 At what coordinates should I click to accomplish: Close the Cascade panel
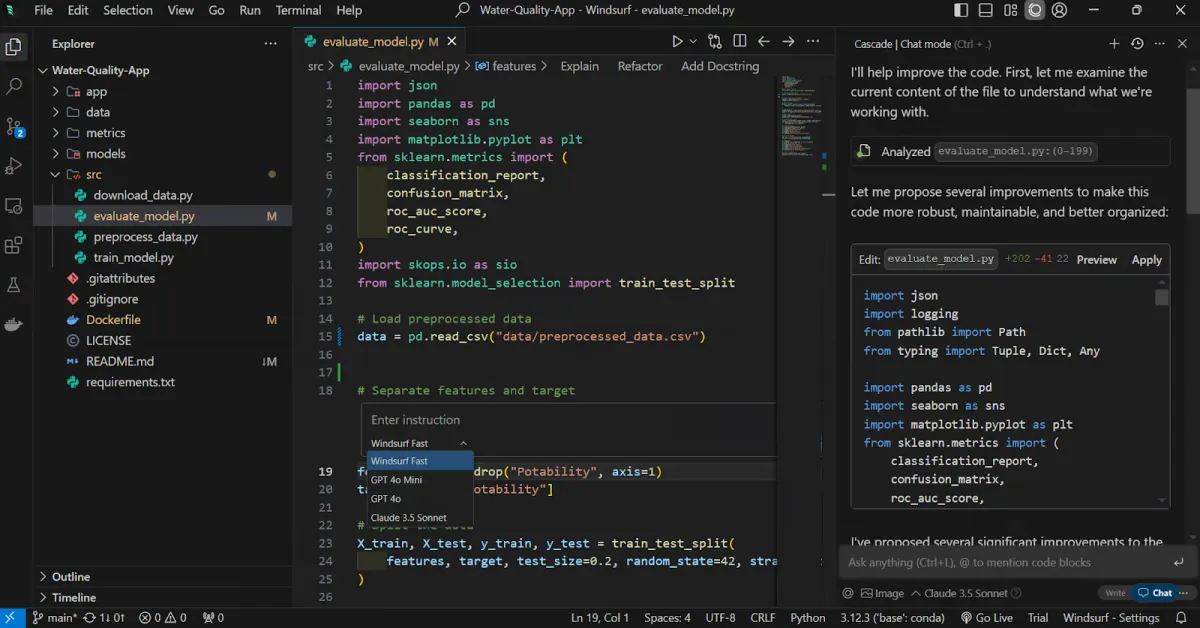[1182, 44]
